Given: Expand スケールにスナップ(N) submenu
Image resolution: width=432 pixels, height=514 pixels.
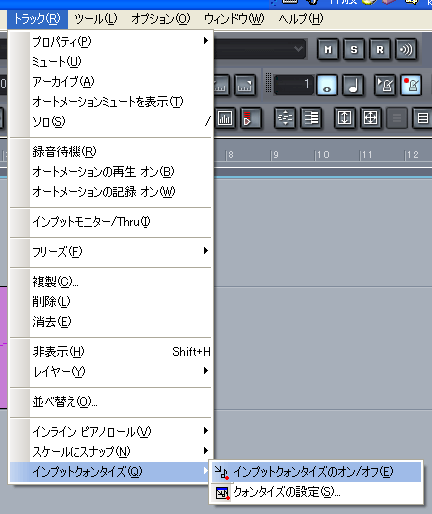Looking at the screenshot, I should point(111,452).
